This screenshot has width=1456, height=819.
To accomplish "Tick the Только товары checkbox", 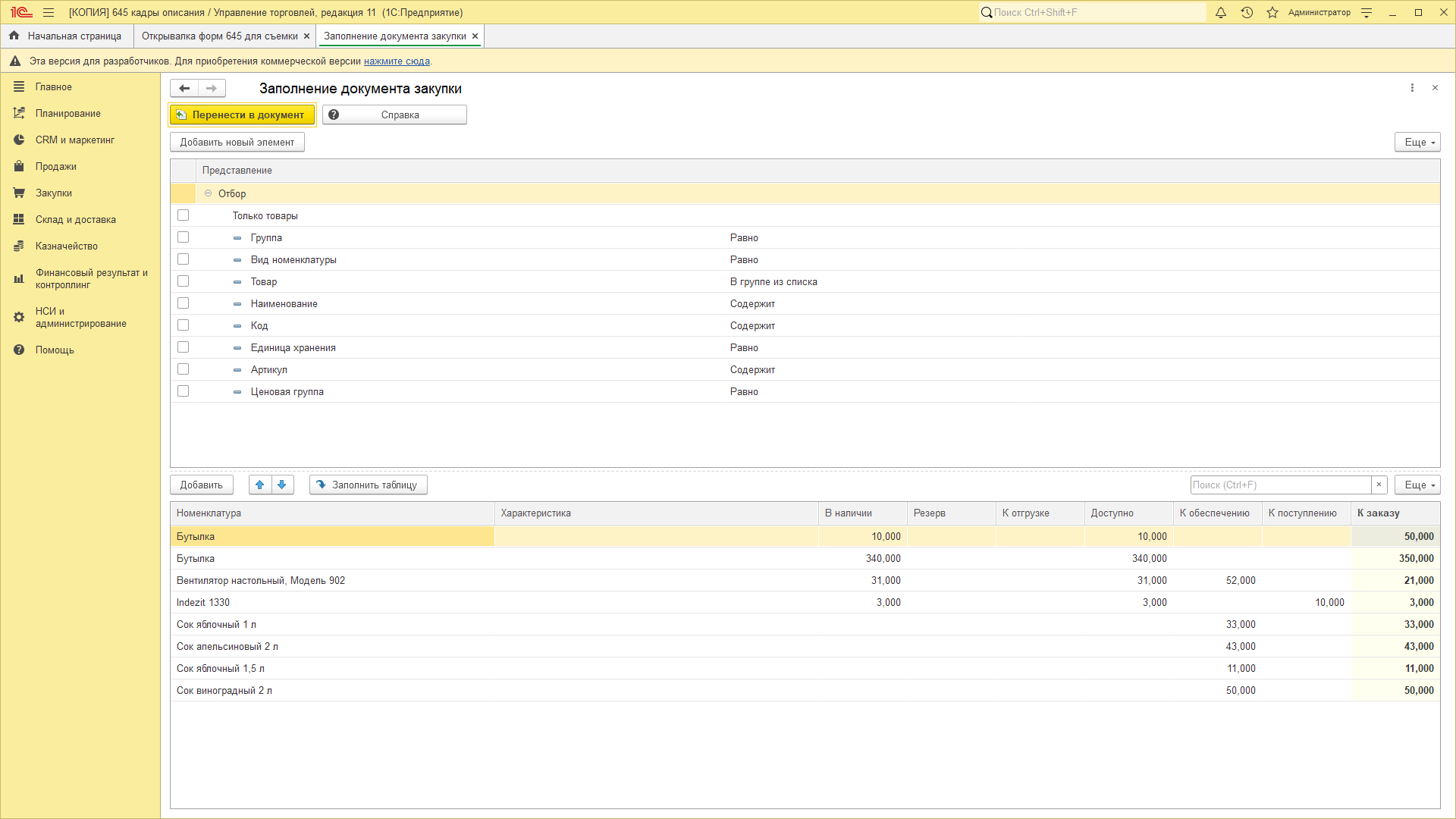I will [x=183, y=215].
